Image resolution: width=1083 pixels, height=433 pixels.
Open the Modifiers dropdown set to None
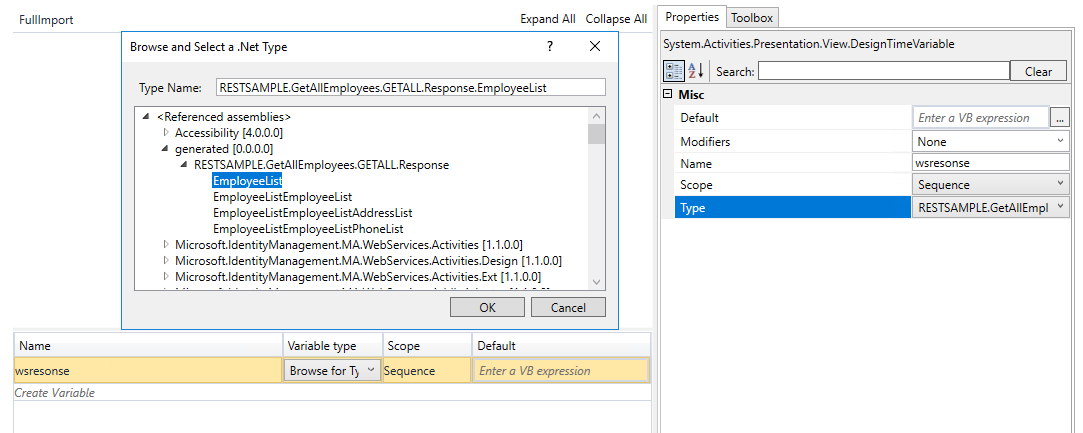(990, 142)
